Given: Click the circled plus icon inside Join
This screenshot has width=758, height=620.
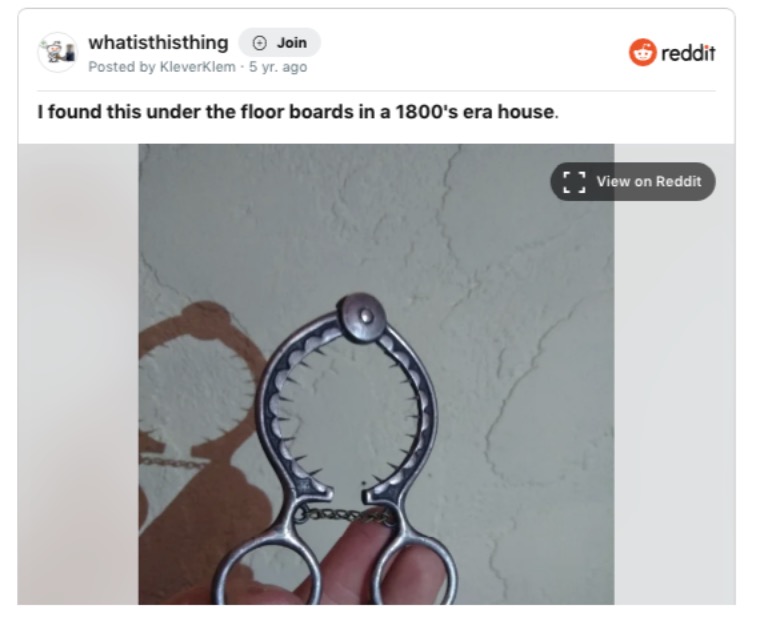Looking at the screenshot, I should pos(260,43).
